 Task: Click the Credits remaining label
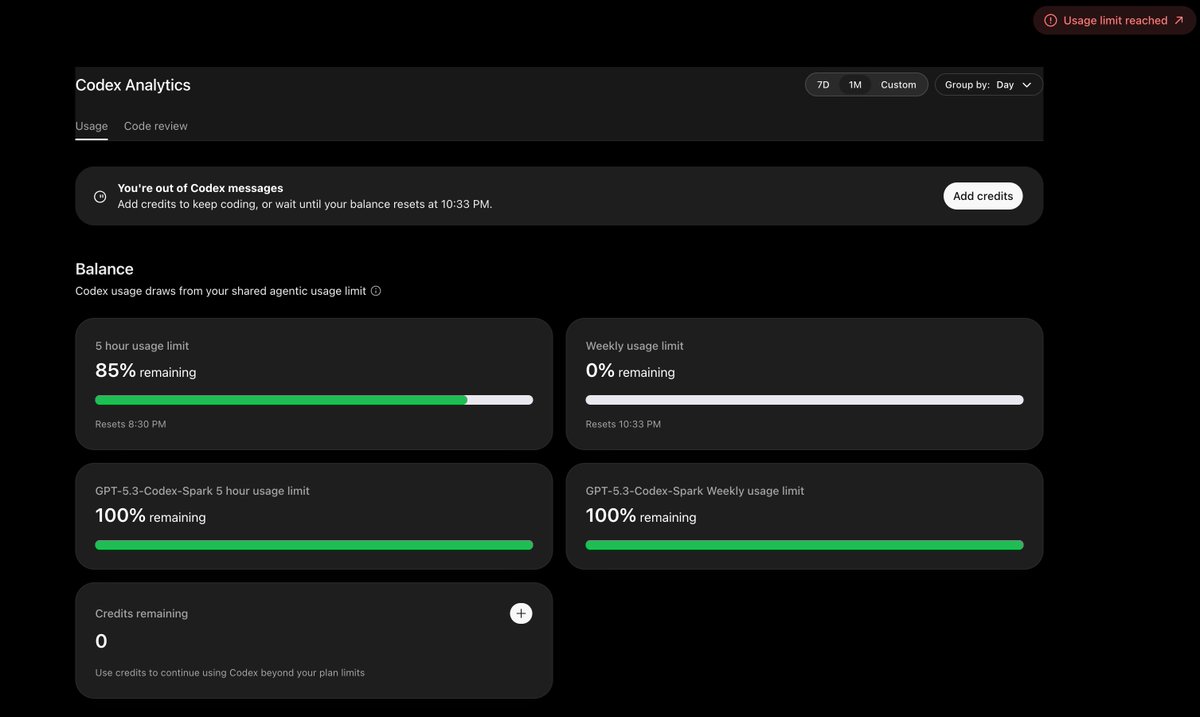tap(141, 613)
